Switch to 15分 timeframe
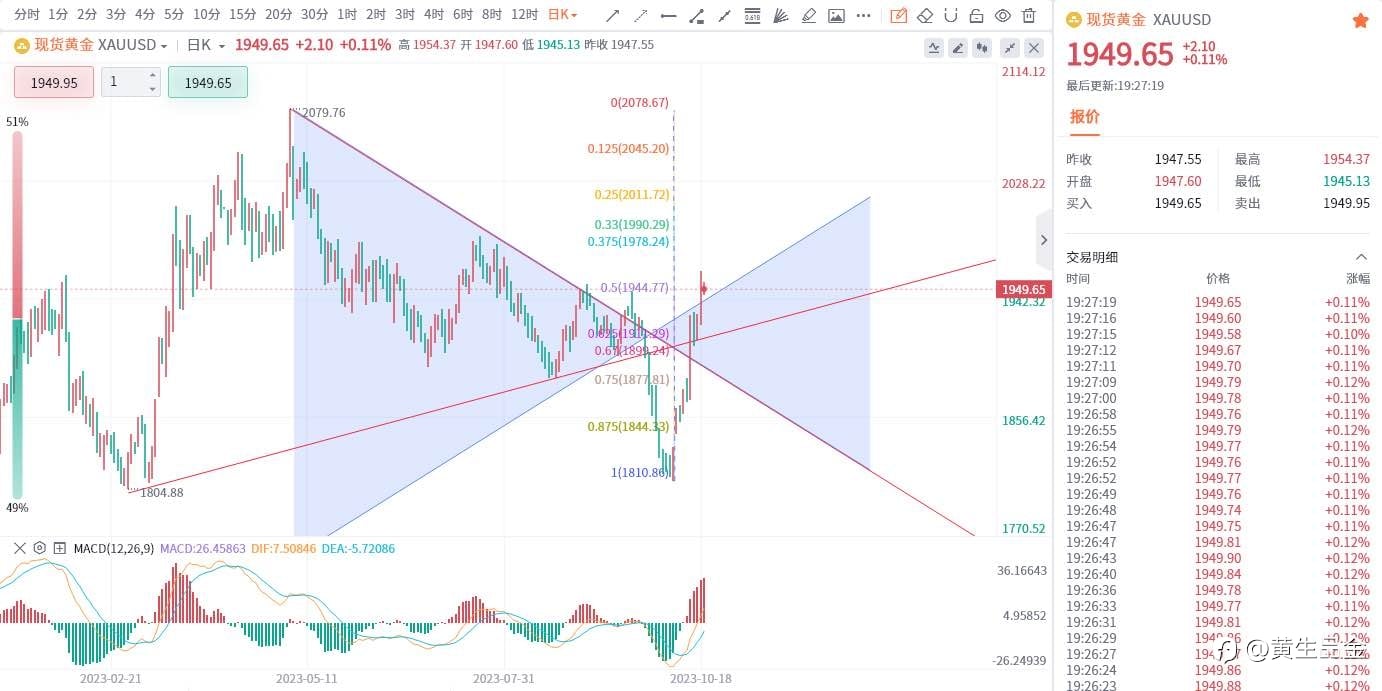This screenshot has height=691, width=1382. click(x=242, y=15)
